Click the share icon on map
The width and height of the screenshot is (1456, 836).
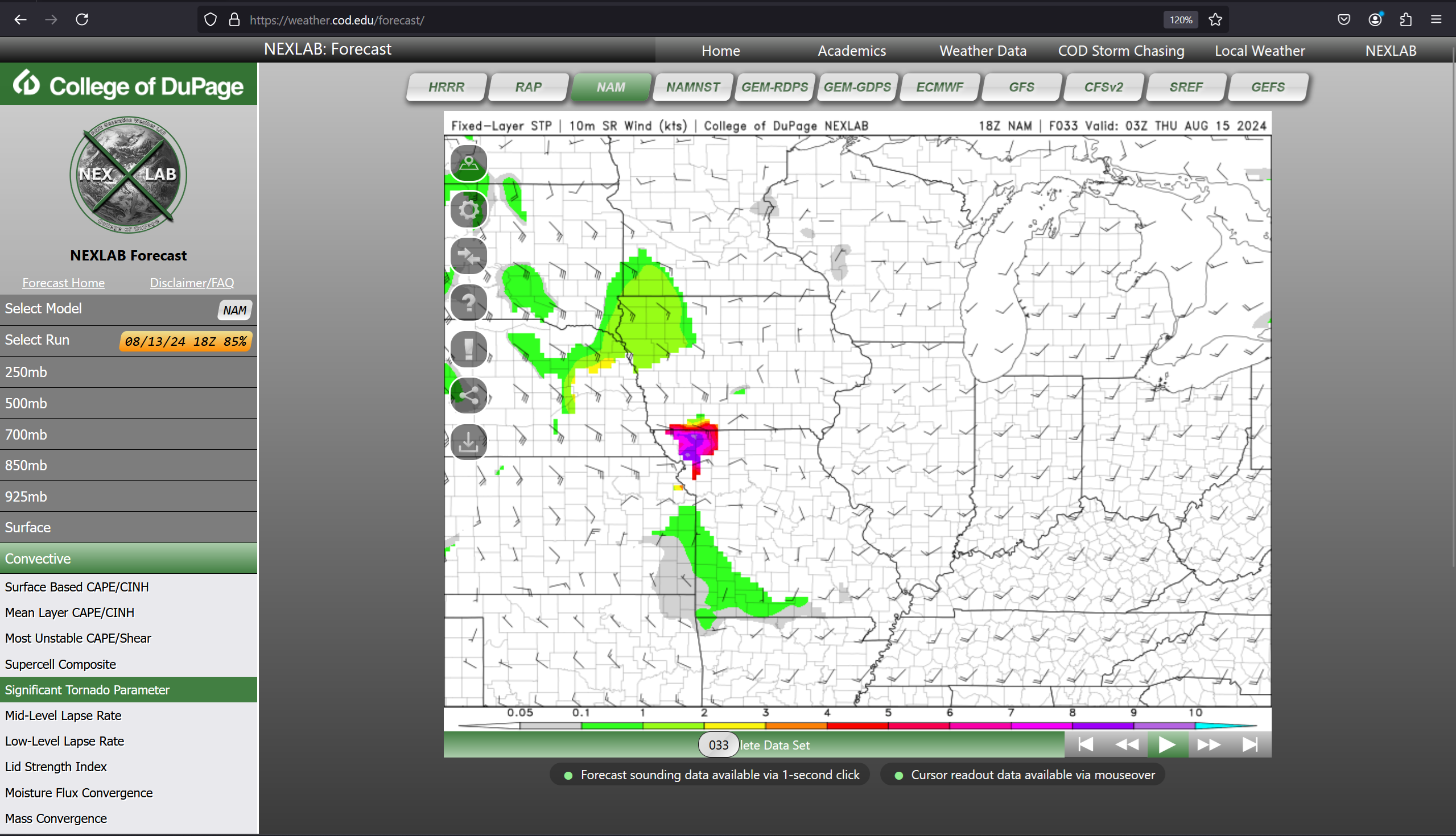[469, 396]
